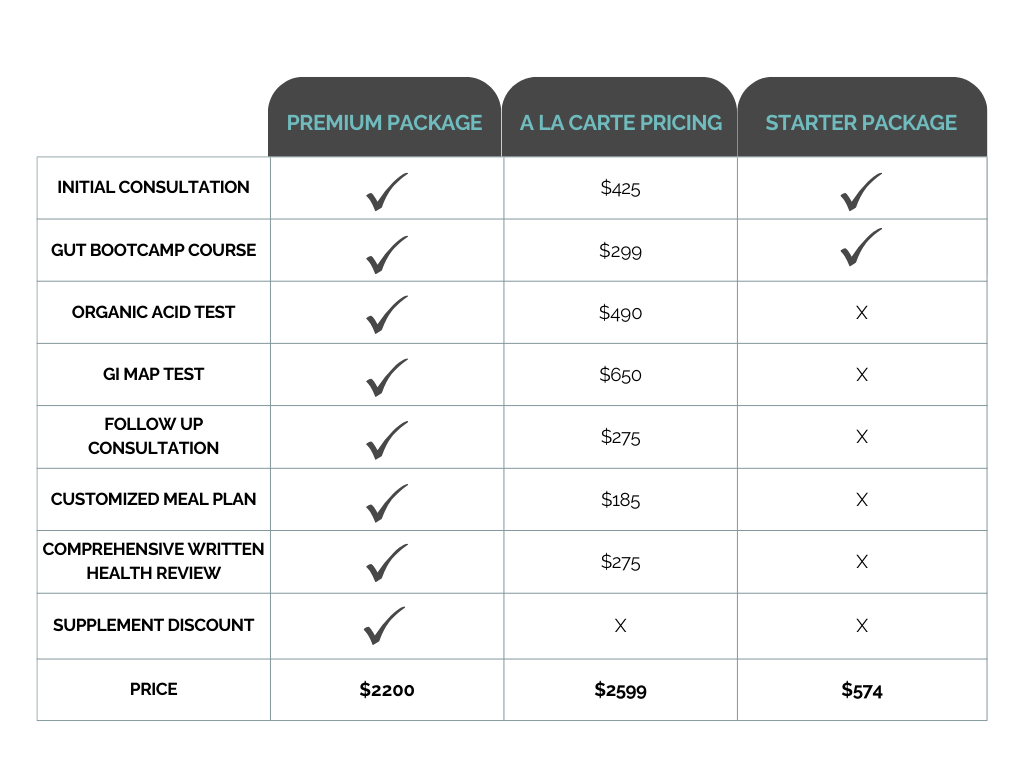Click the Starter Package Initial Consultation checkmark
The width and height of the screenshot is (1024, 768).
(x=861, y=192)
